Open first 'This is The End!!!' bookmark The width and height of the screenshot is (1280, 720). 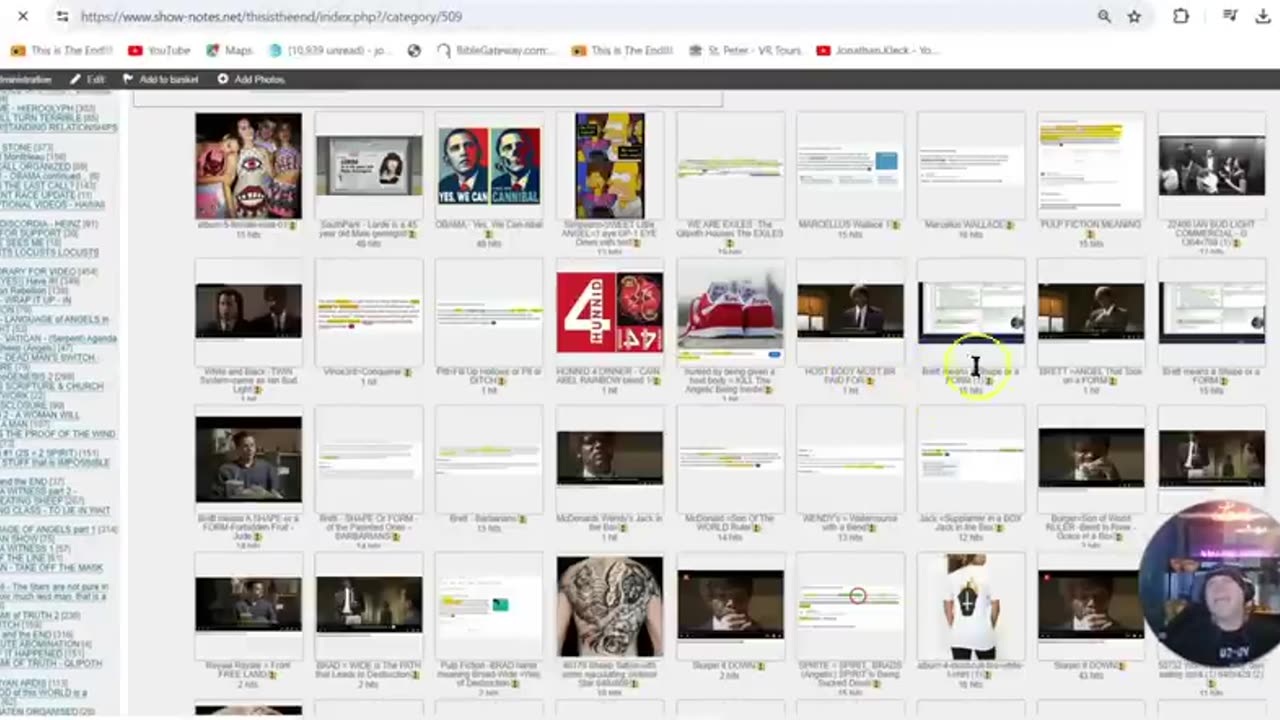[60, 50]
